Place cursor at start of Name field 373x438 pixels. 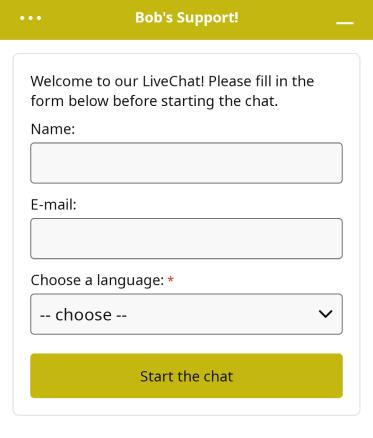35,163
